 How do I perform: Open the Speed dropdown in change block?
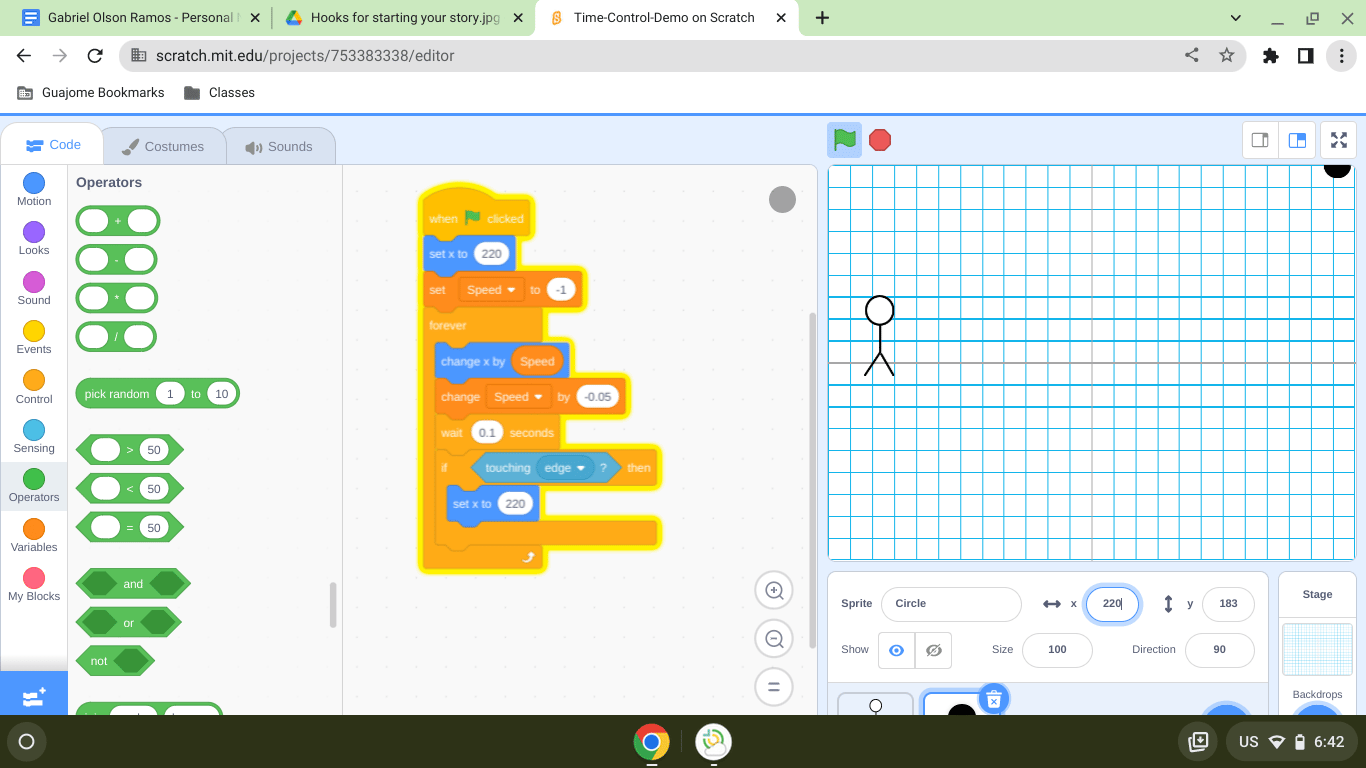539,397
